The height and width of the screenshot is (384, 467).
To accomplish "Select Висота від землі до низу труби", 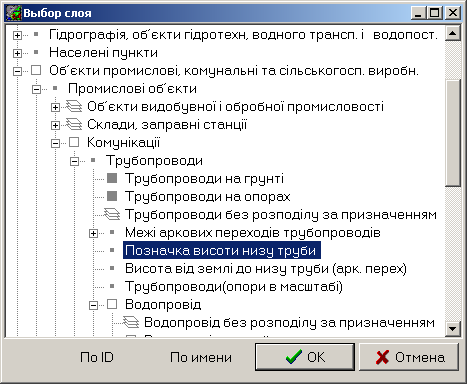I will [x=266, y=268].
